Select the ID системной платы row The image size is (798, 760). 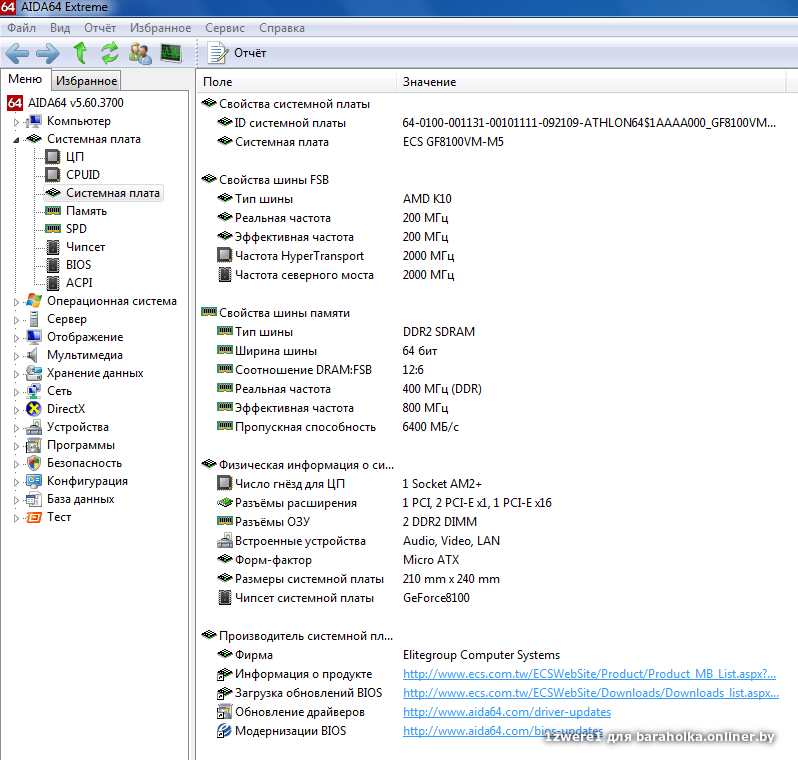tap(496, 123)
